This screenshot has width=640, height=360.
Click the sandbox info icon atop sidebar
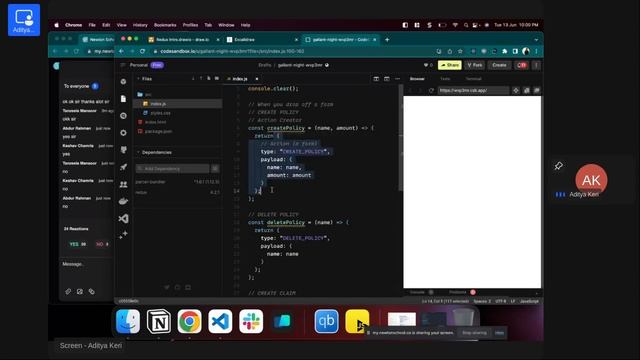(124, 82)
